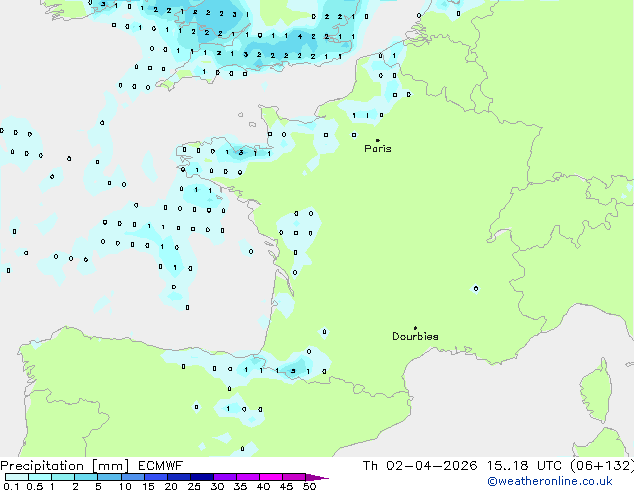Screen dimensions: 634x490
Task: Click the Paris location dot marker
Action: tap(378, 140)
